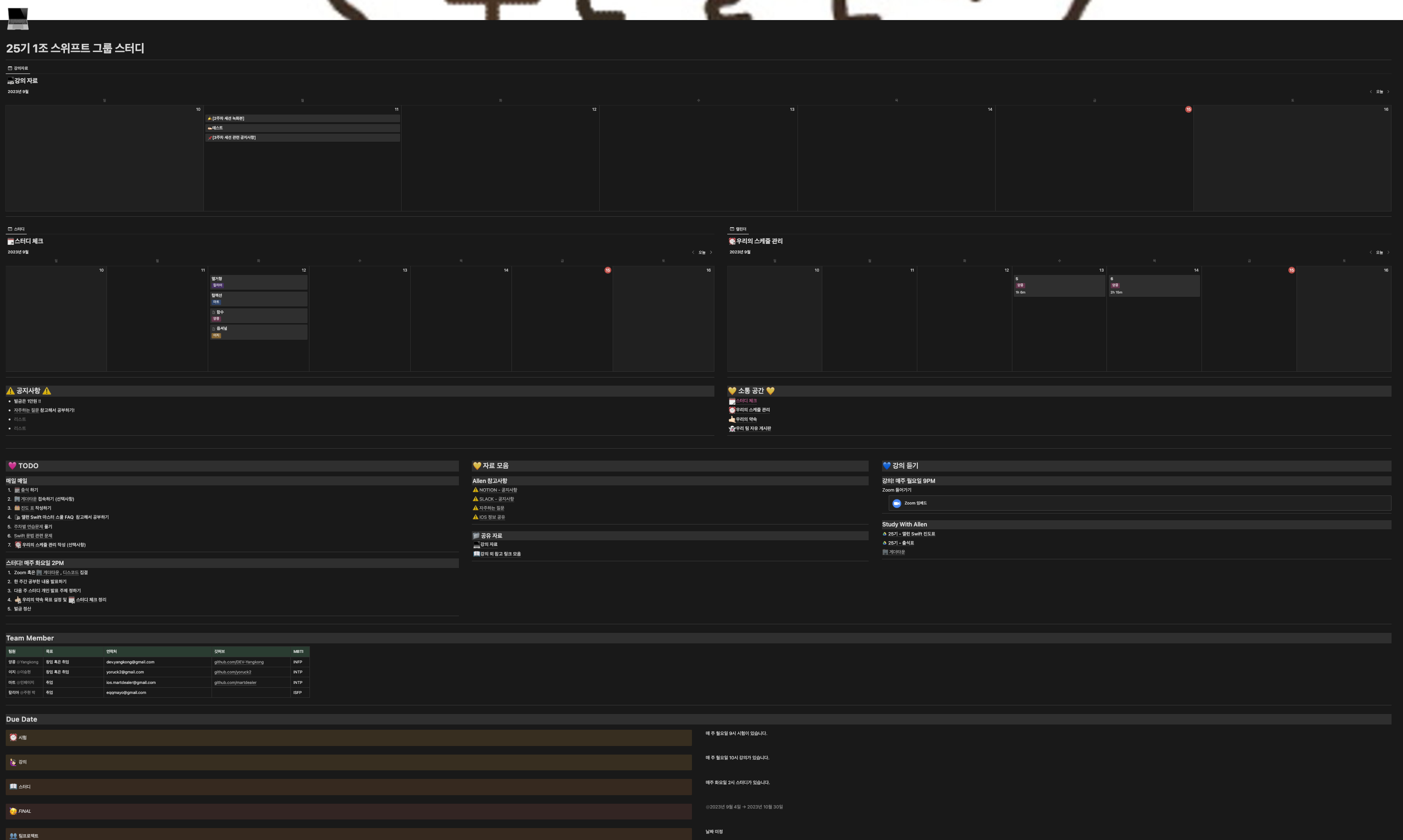
Task: Go to next month in 강의 자료 calendar
Action: tap(1388, 92)
